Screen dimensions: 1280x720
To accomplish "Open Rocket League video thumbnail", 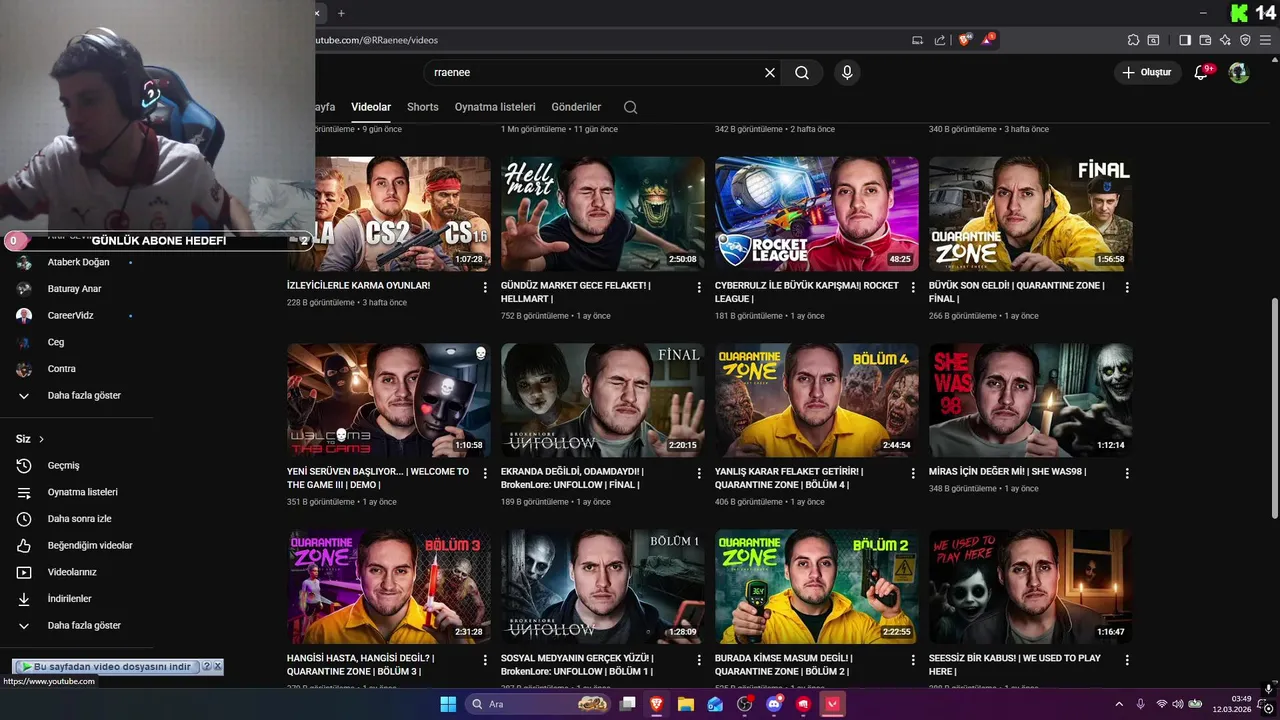I will (x=817, y=213).
